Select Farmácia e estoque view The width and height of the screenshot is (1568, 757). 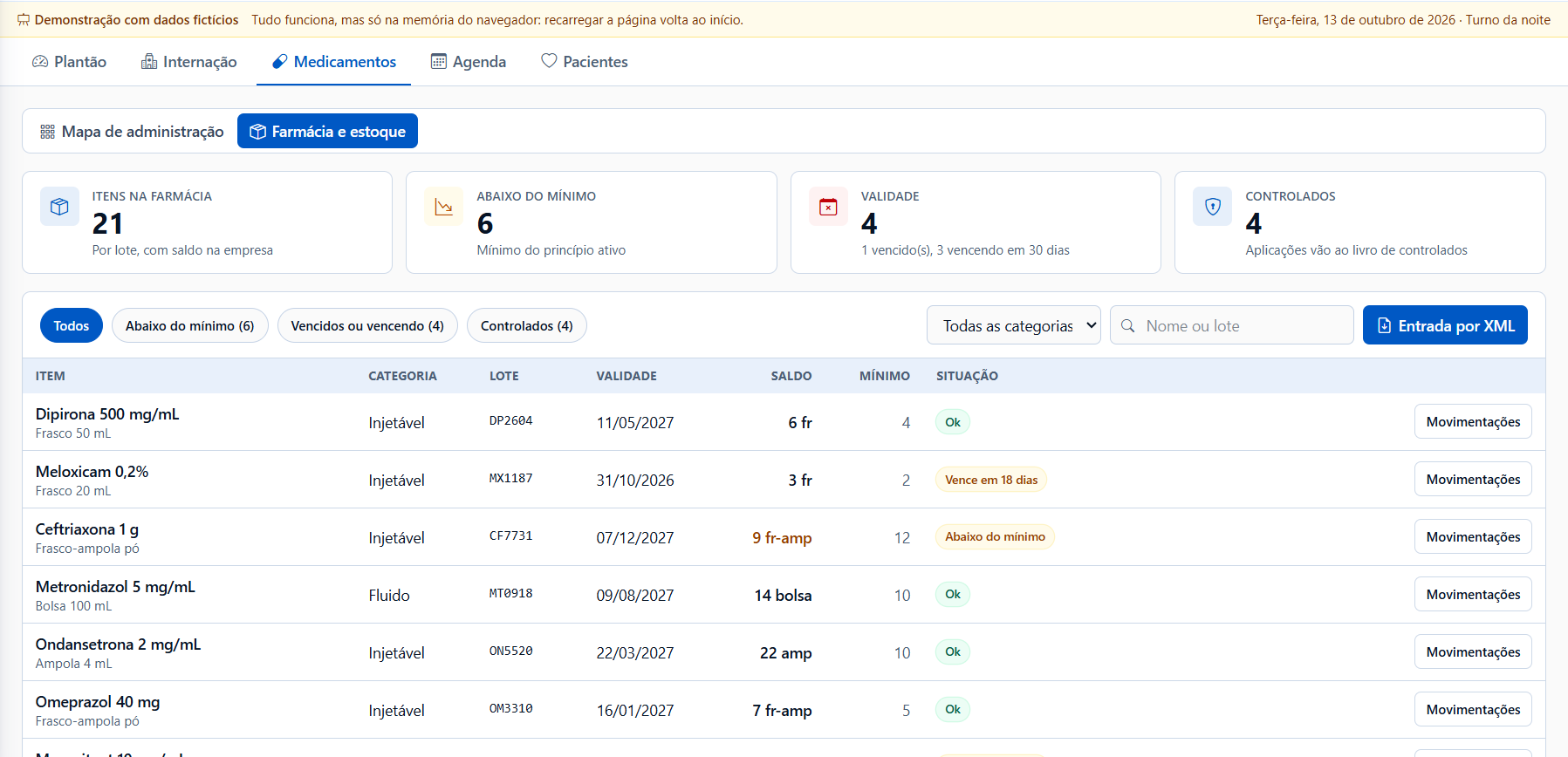[x=327, y=131]
